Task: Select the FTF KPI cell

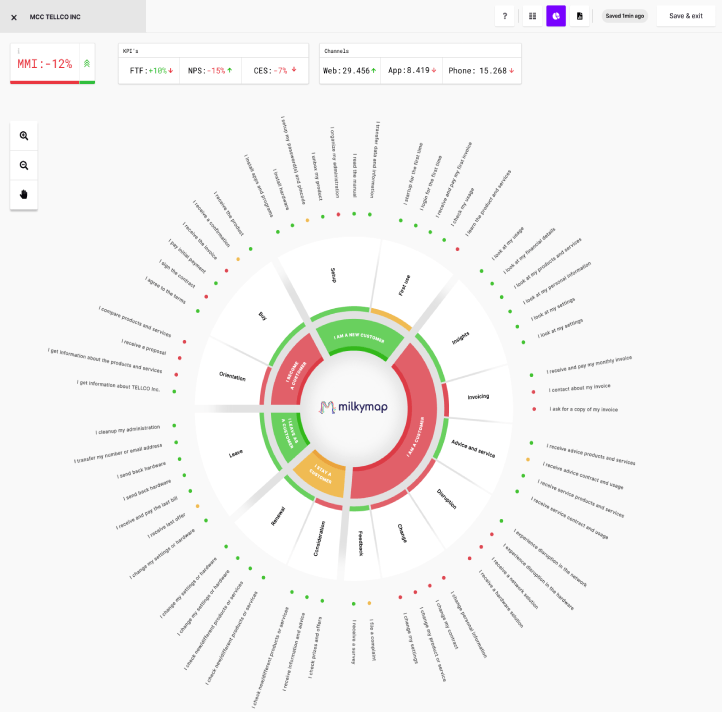Action: coord(151,70)
